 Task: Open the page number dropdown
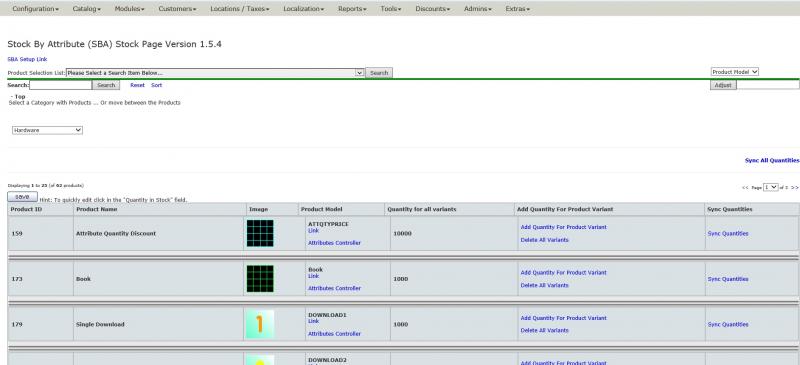click(770, 187)
